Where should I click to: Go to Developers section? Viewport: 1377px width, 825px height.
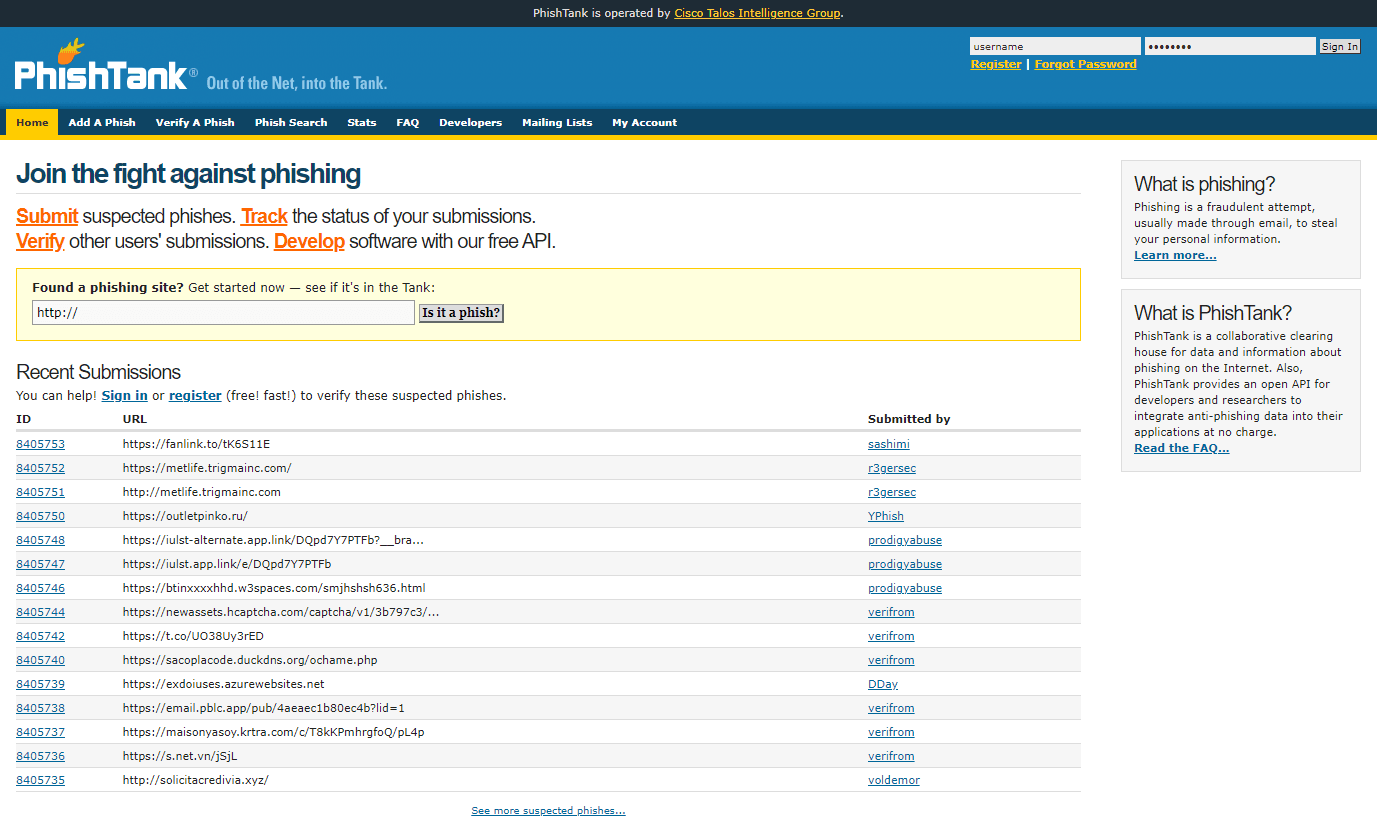pyautogui.click(x=470, y=123)
